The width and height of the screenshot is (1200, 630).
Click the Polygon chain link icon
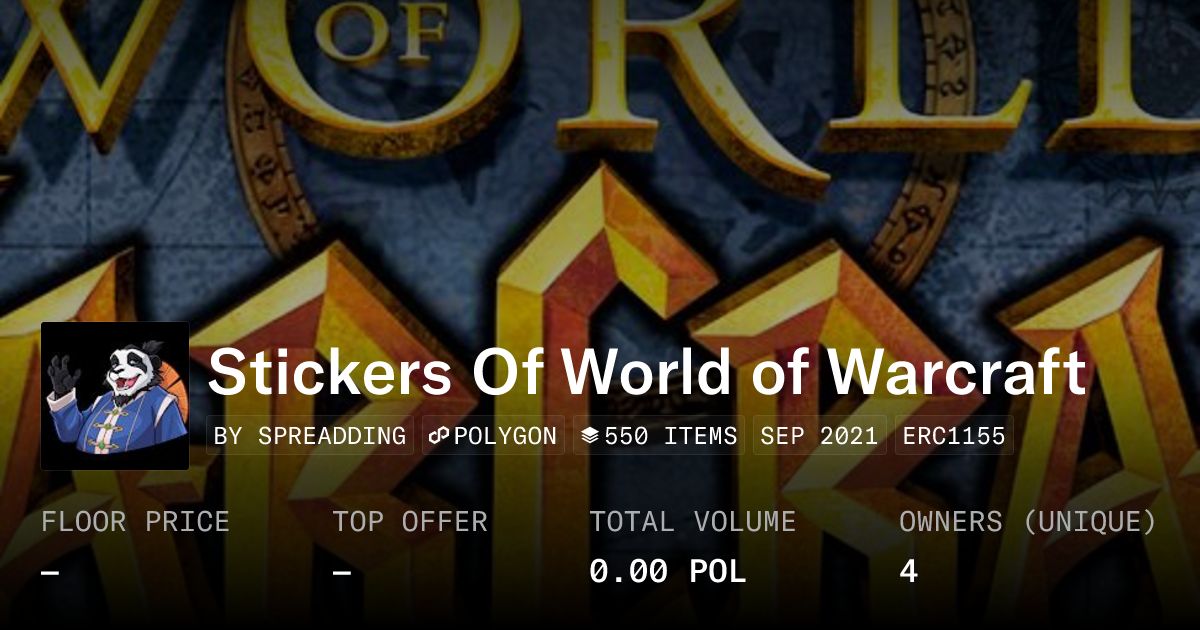[438, 436]
